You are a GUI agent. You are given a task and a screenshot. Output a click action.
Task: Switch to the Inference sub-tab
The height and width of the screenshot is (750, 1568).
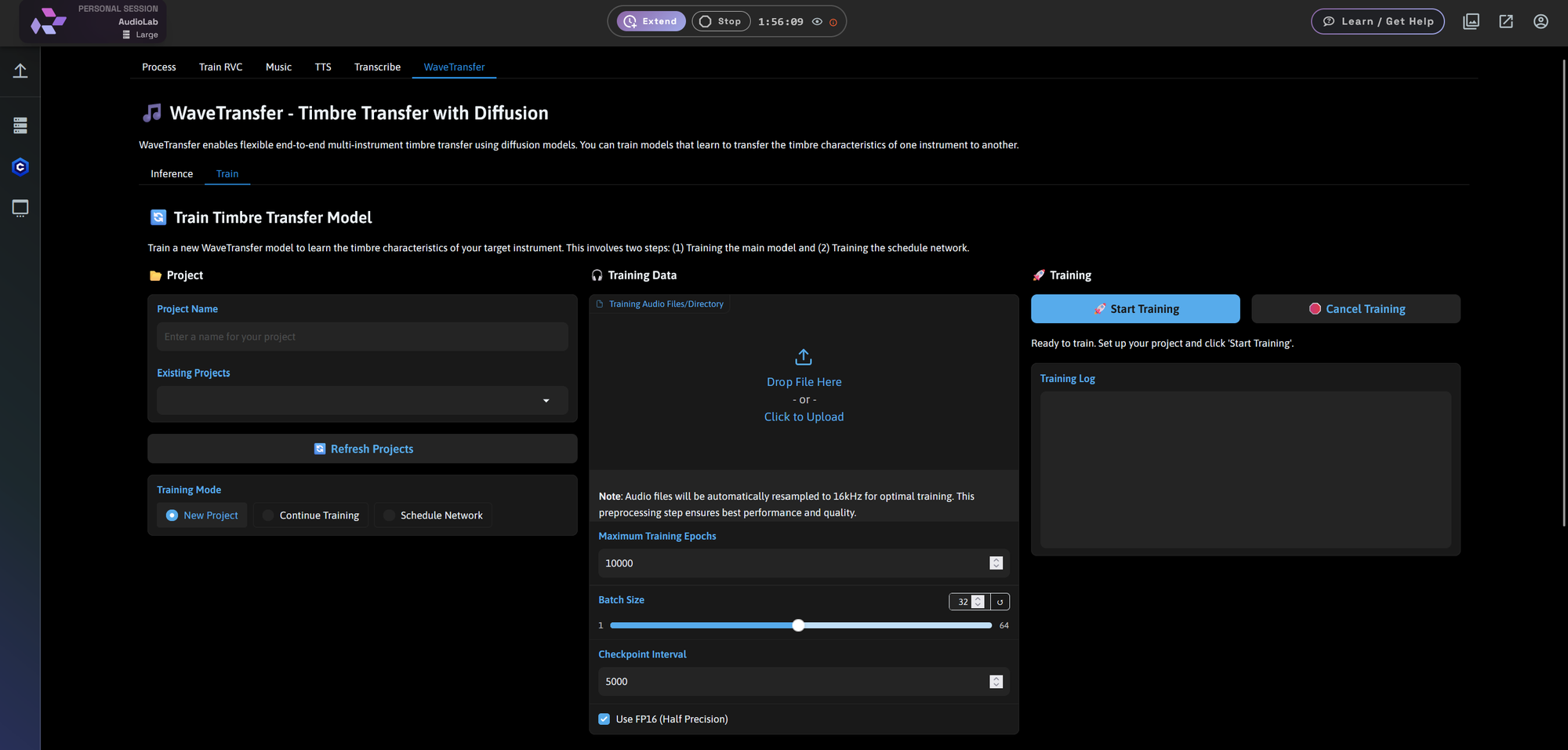click(172, 173)
